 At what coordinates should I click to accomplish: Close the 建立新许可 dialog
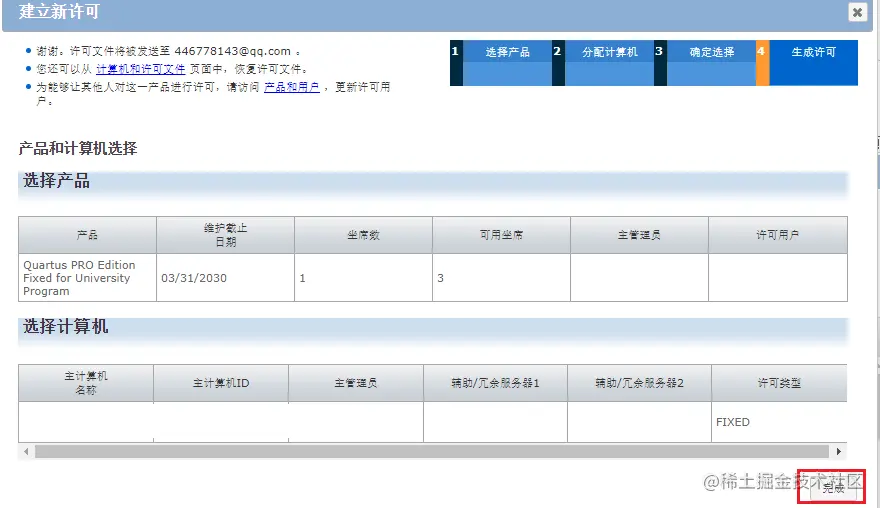pyautogui.click(x=857, y=12)
